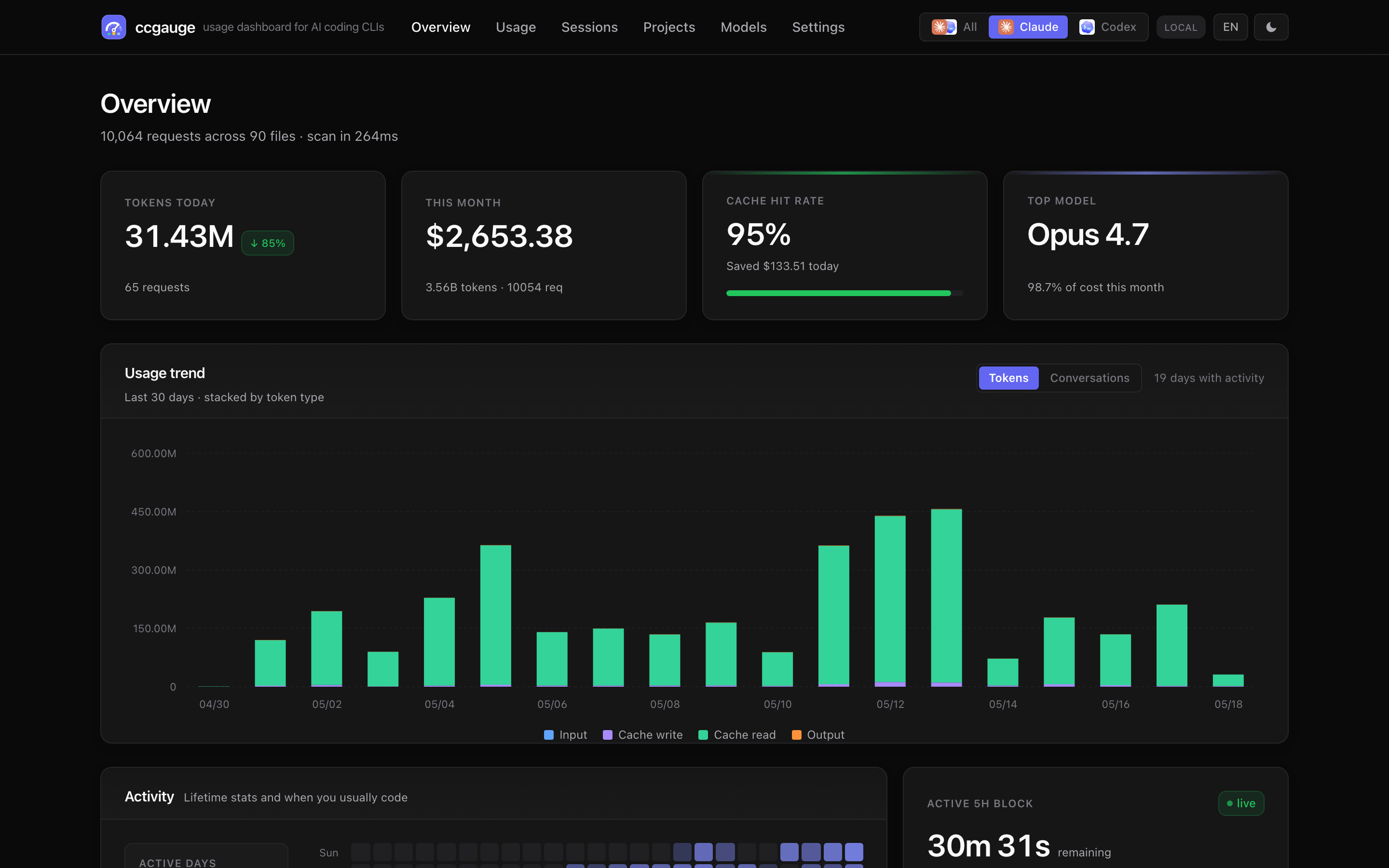Switch usage trend to Conversations

[1089, 378]
